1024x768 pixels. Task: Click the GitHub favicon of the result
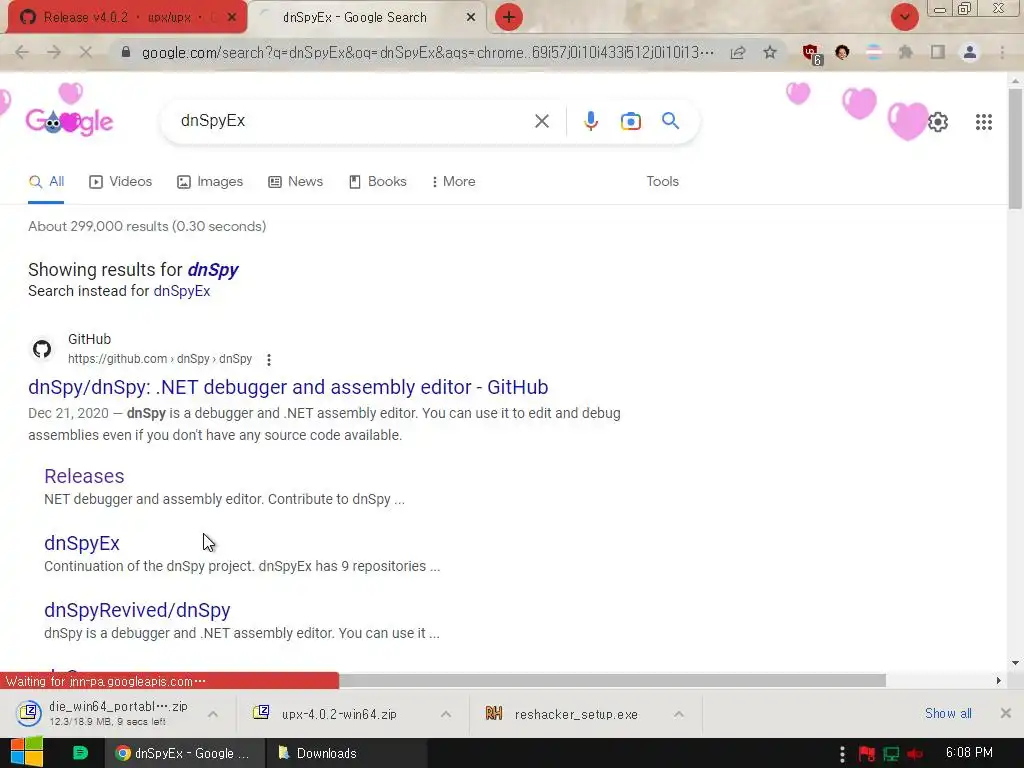(x=42, y=349)
